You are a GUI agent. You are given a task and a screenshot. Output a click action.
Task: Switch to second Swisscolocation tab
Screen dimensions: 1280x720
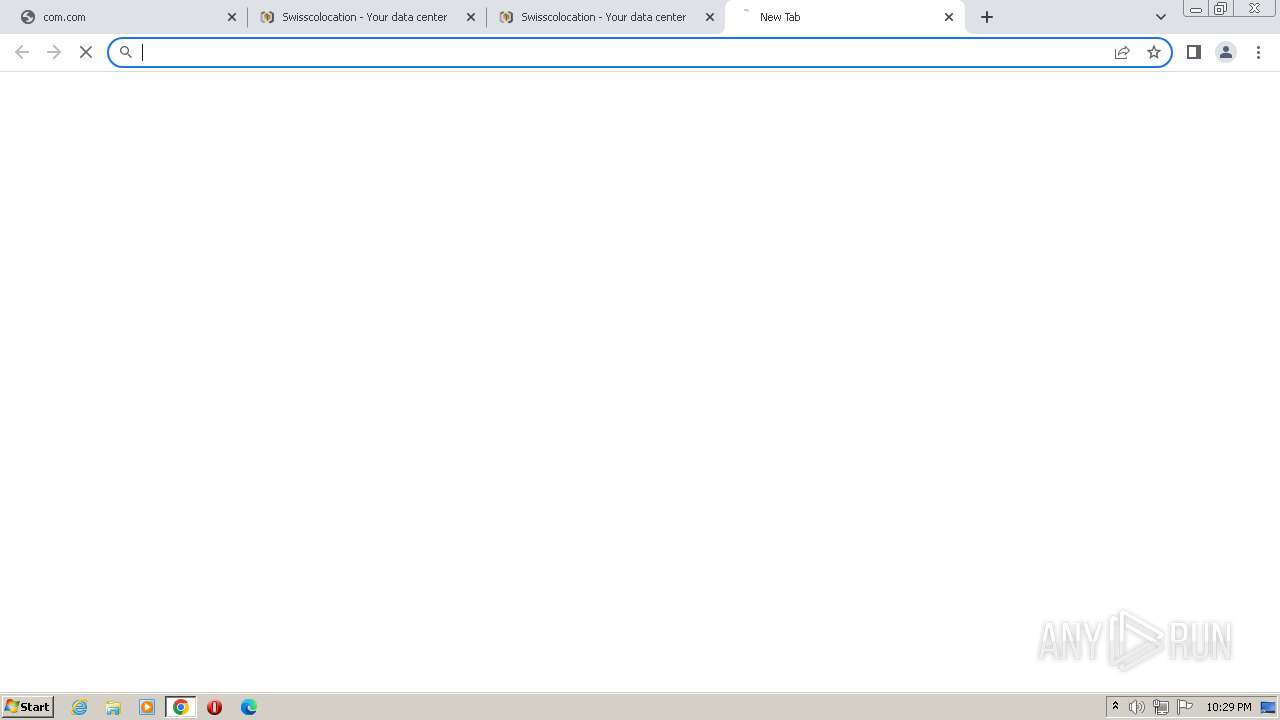(x=605, y=17)
